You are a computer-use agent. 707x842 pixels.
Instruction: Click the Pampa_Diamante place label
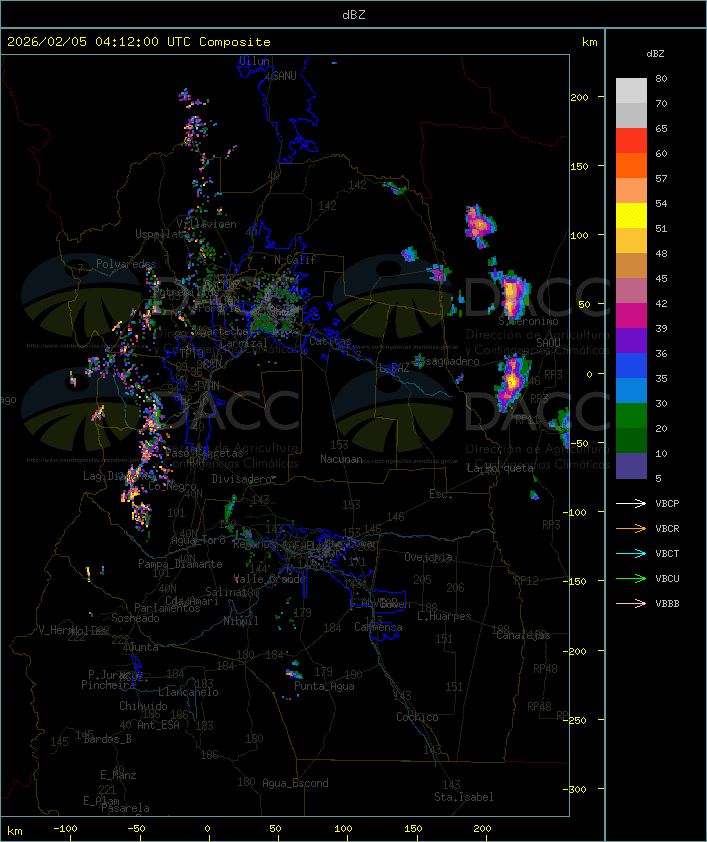[180, 564]
